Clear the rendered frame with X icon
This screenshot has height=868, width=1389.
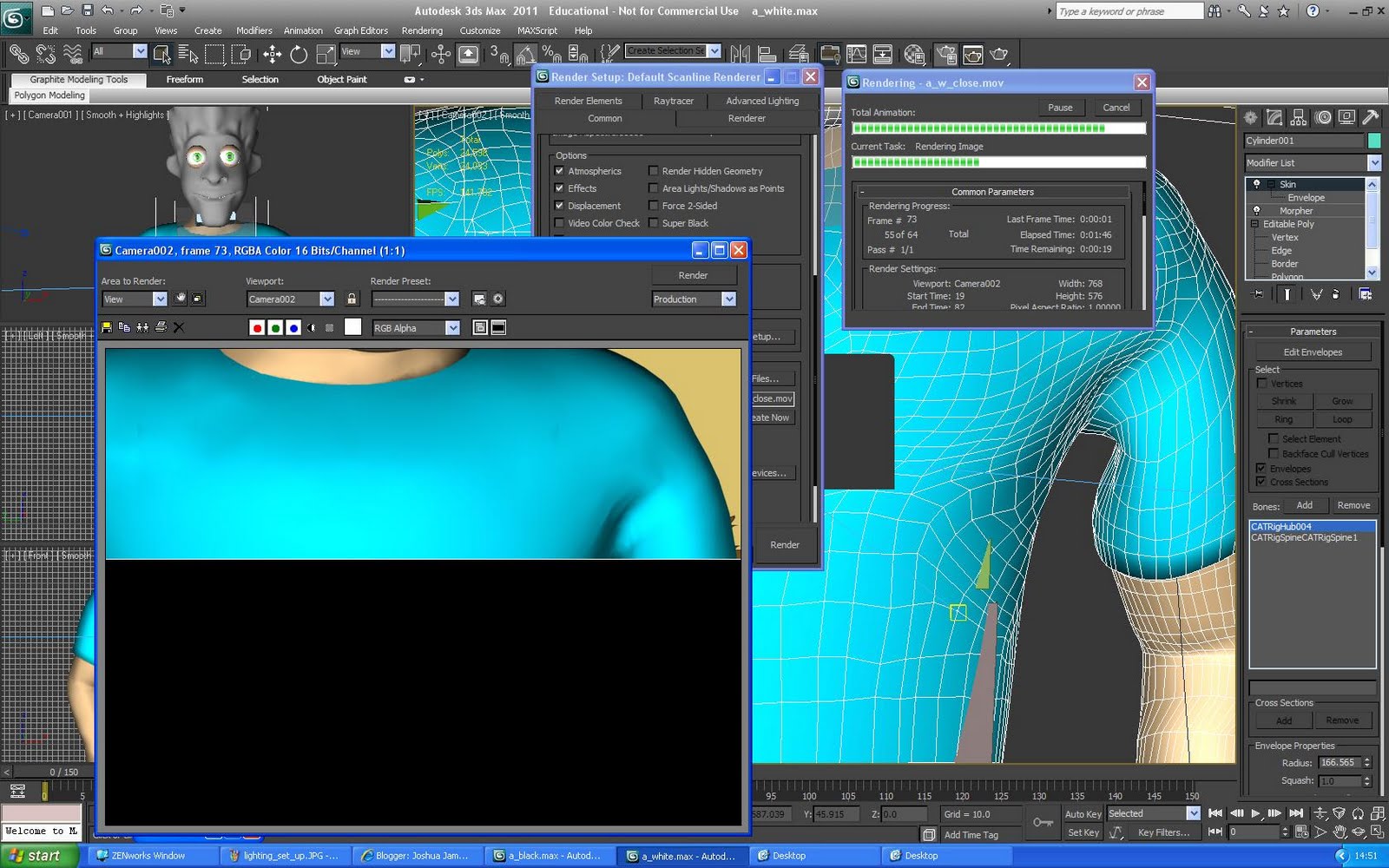coord(179,327)
